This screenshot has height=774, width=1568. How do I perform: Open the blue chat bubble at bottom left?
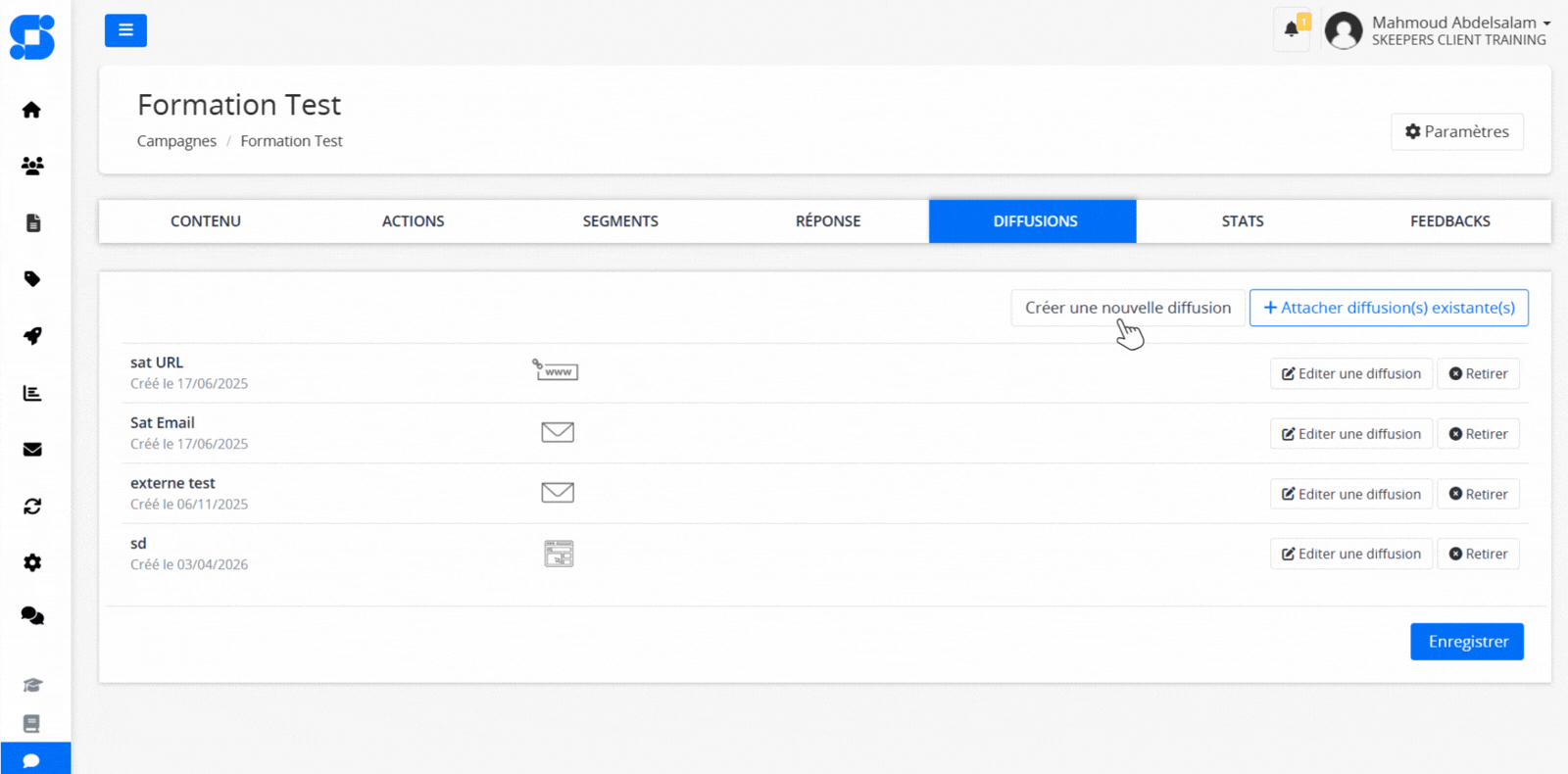pyautogui.click(x=31, y=760)
